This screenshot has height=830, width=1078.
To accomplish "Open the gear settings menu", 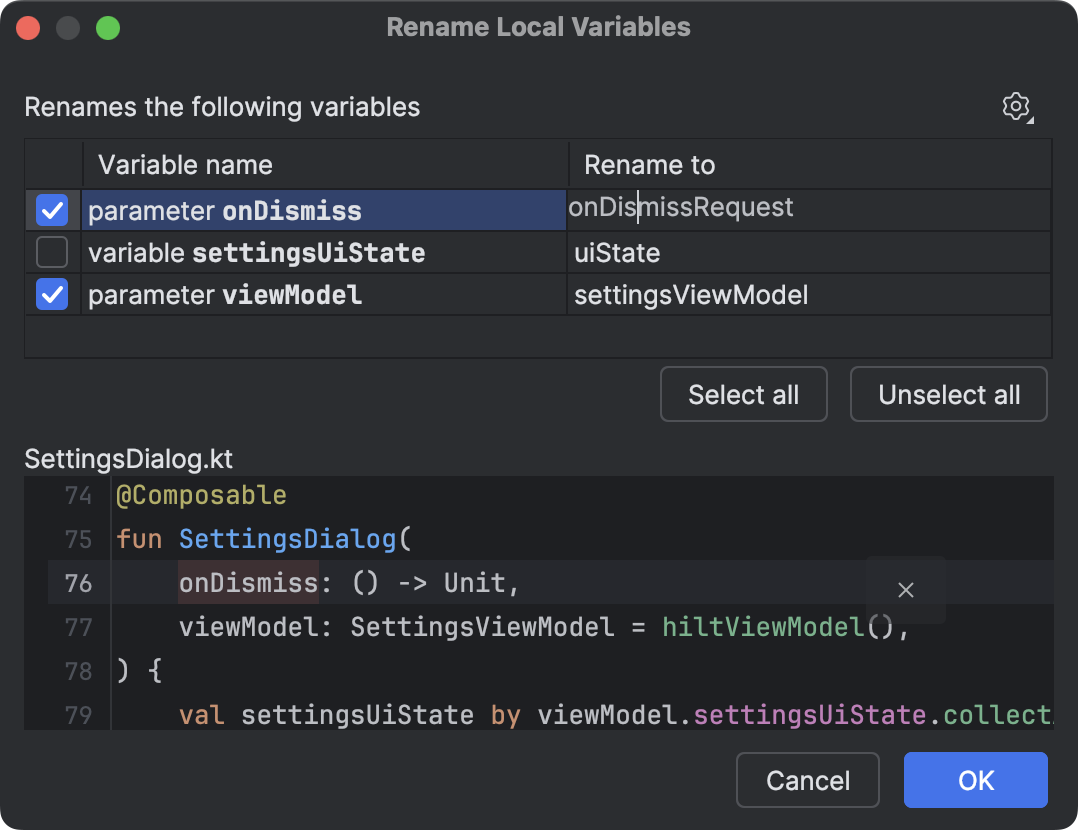I will click(x=1016, y=106).
